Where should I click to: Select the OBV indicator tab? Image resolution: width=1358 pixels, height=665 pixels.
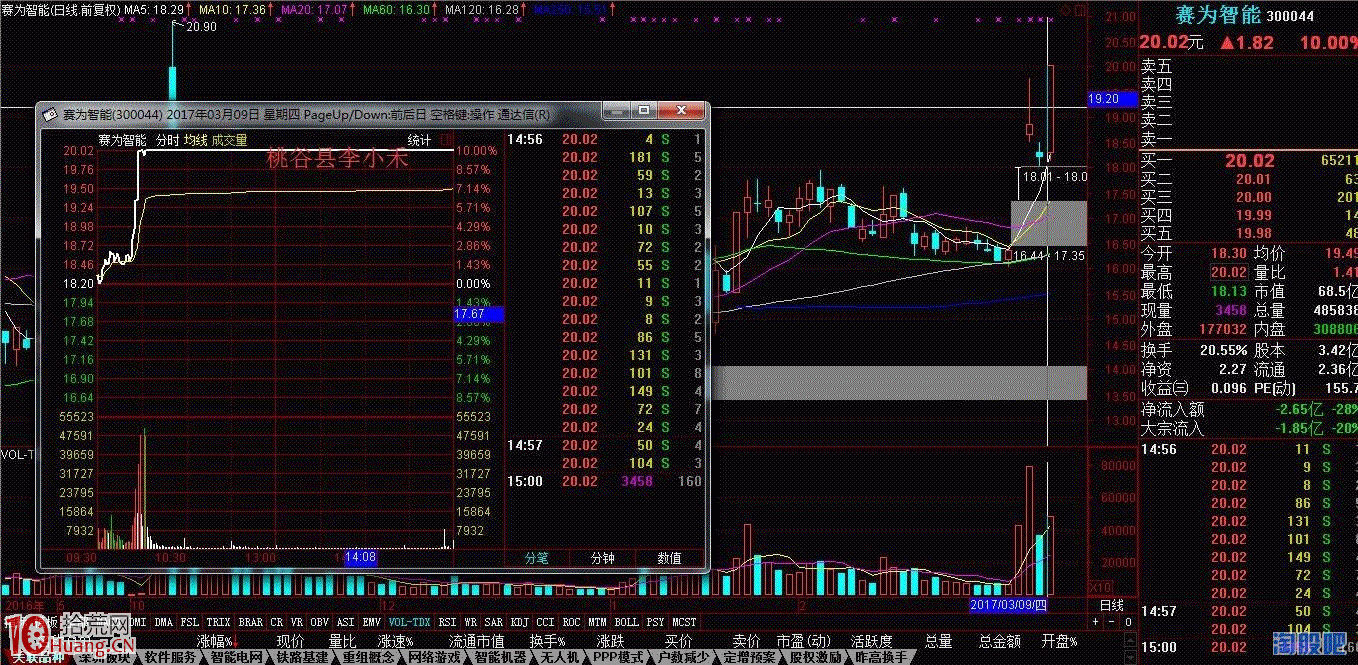320,622
